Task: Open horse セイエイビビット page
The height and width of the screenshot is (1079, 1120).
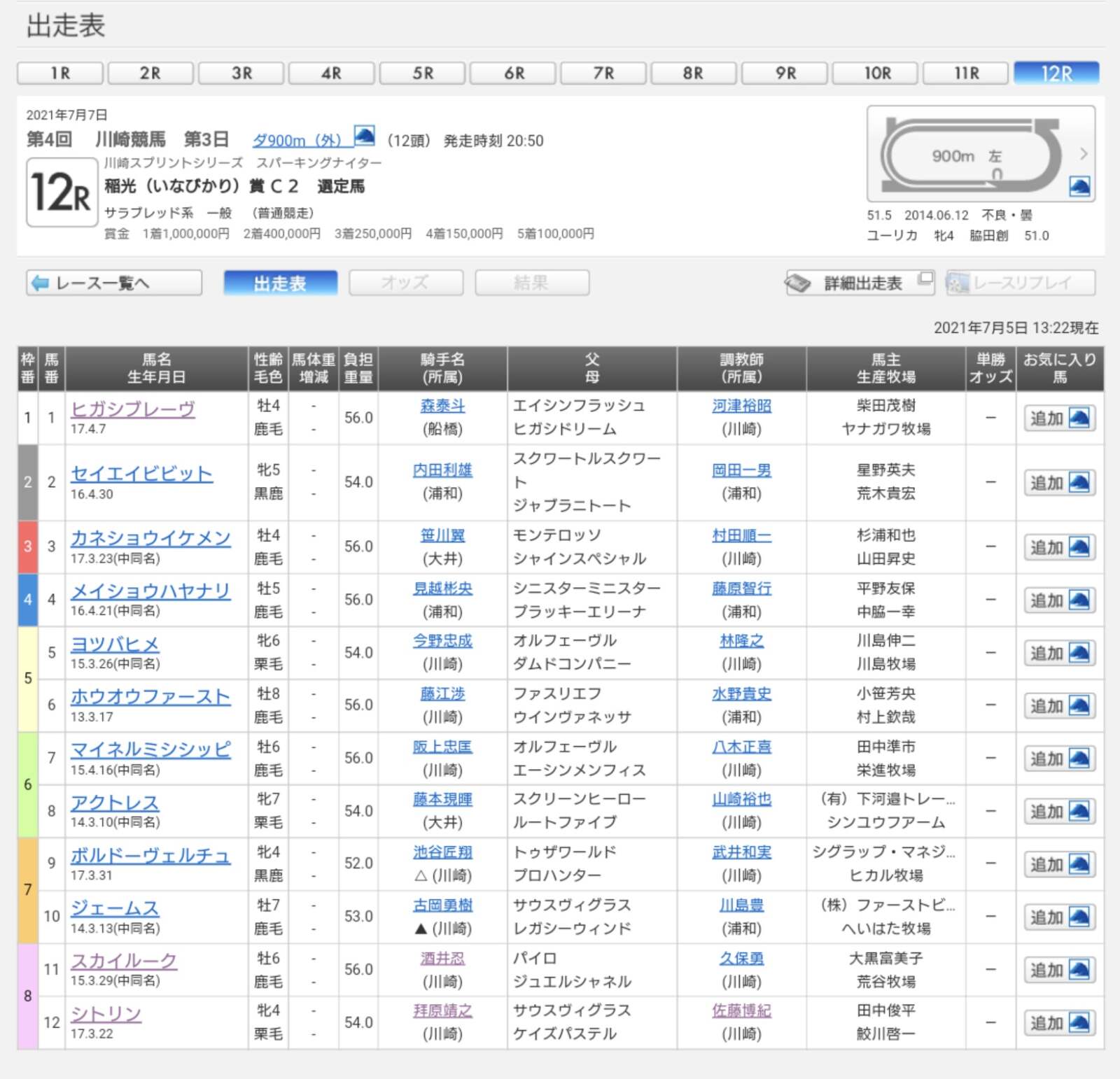Action: tap(141, 474)
